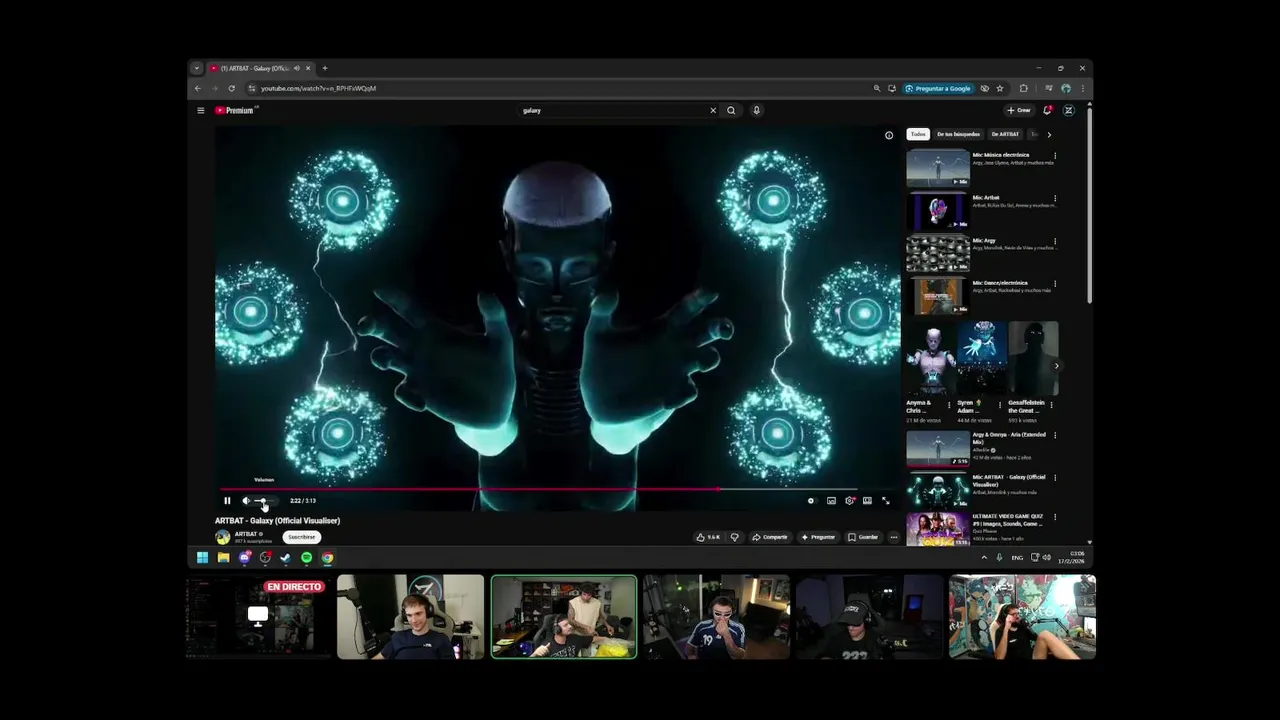Dislike the video with thumbs down
The width and height of the screenshot is (1280, 720).
point(735,537)
